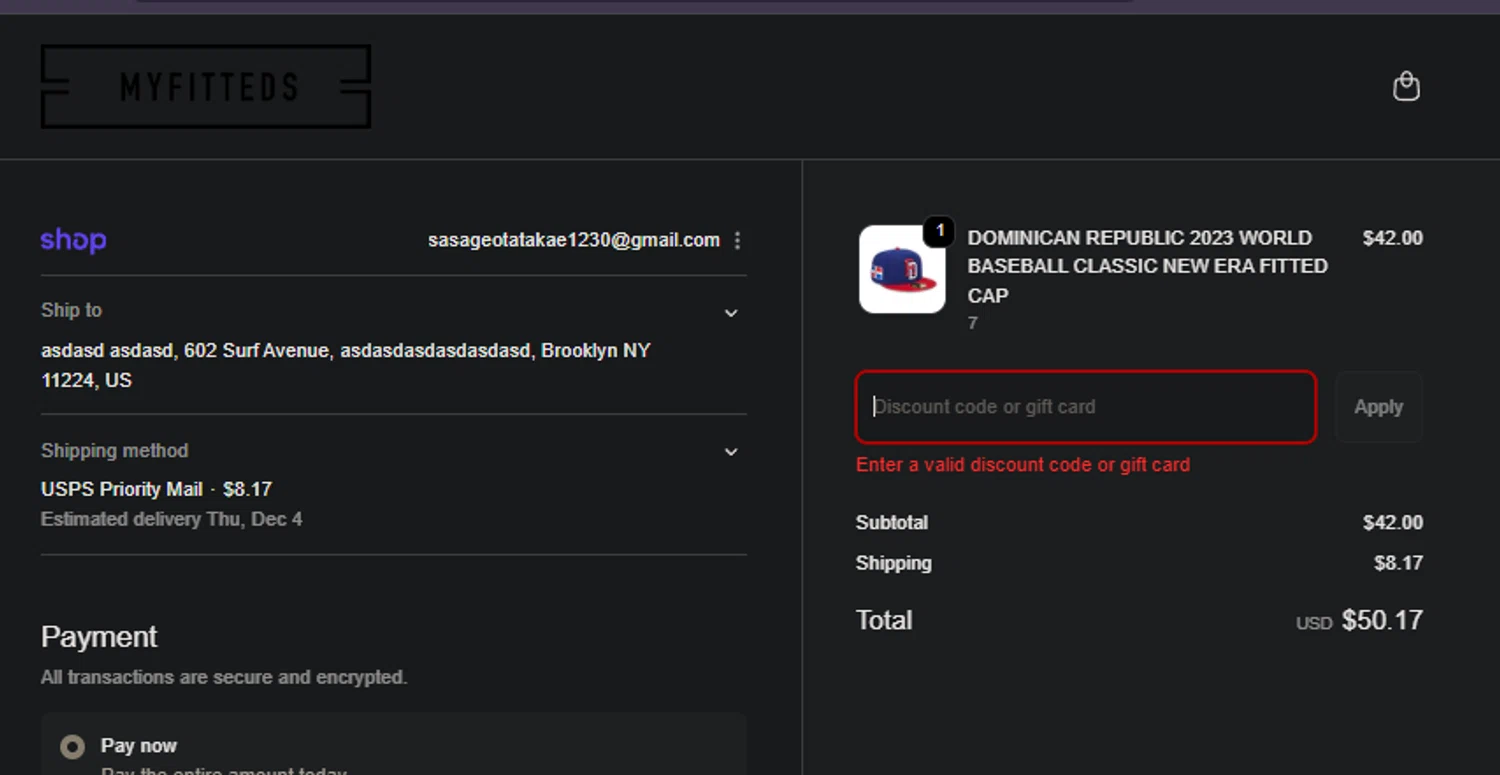Click the email sasageotatakae1230@gmail.com
1500x775 pixels.
pyautogui.click(x=574, y=240)
